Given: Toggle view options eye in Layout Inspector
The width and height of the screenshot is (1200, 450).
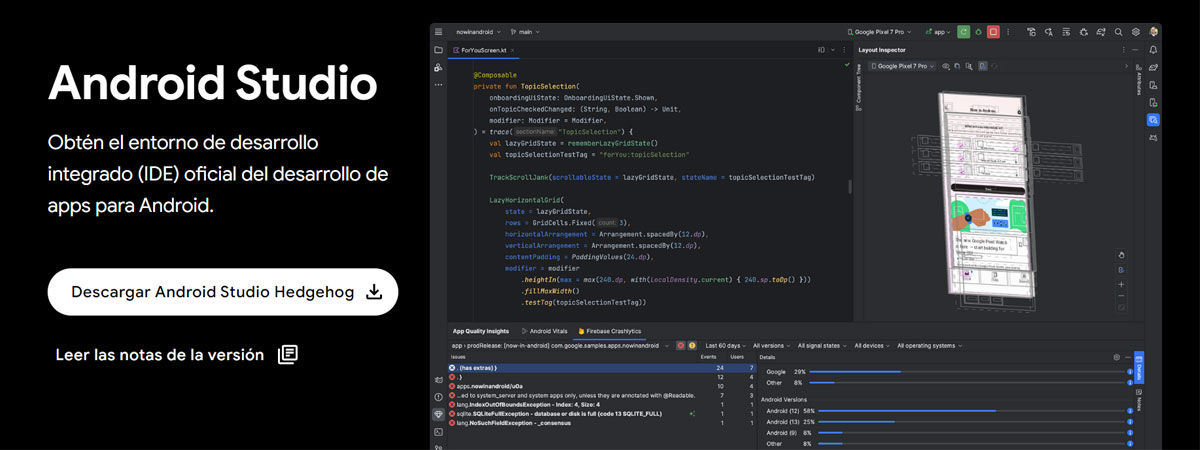Looking at the screenshot, I should 946,66.
